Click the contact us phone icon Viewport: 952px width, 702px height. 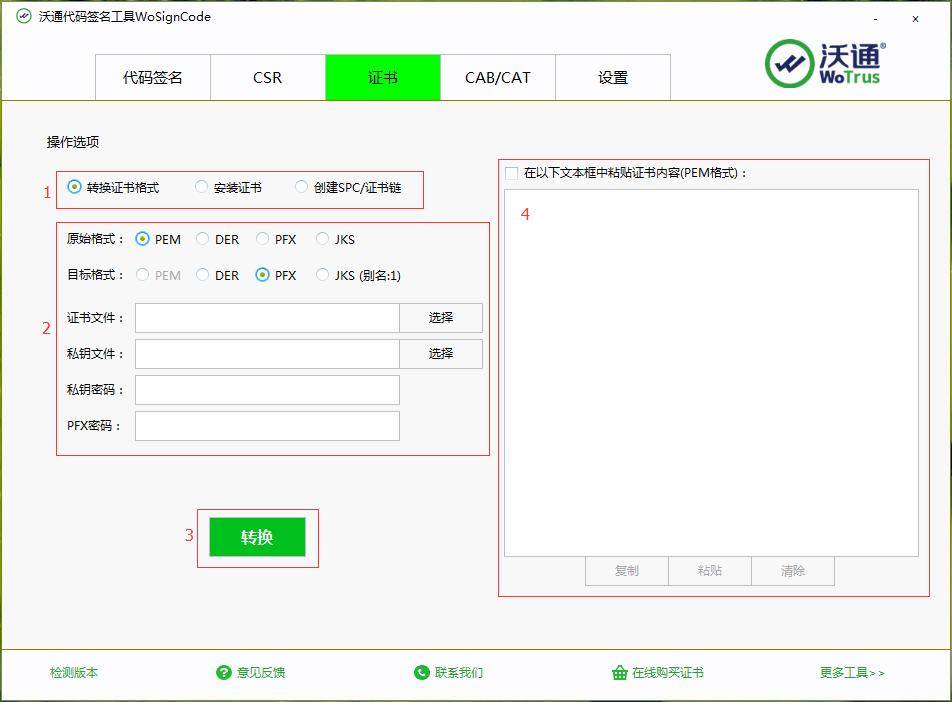point(421,673)
